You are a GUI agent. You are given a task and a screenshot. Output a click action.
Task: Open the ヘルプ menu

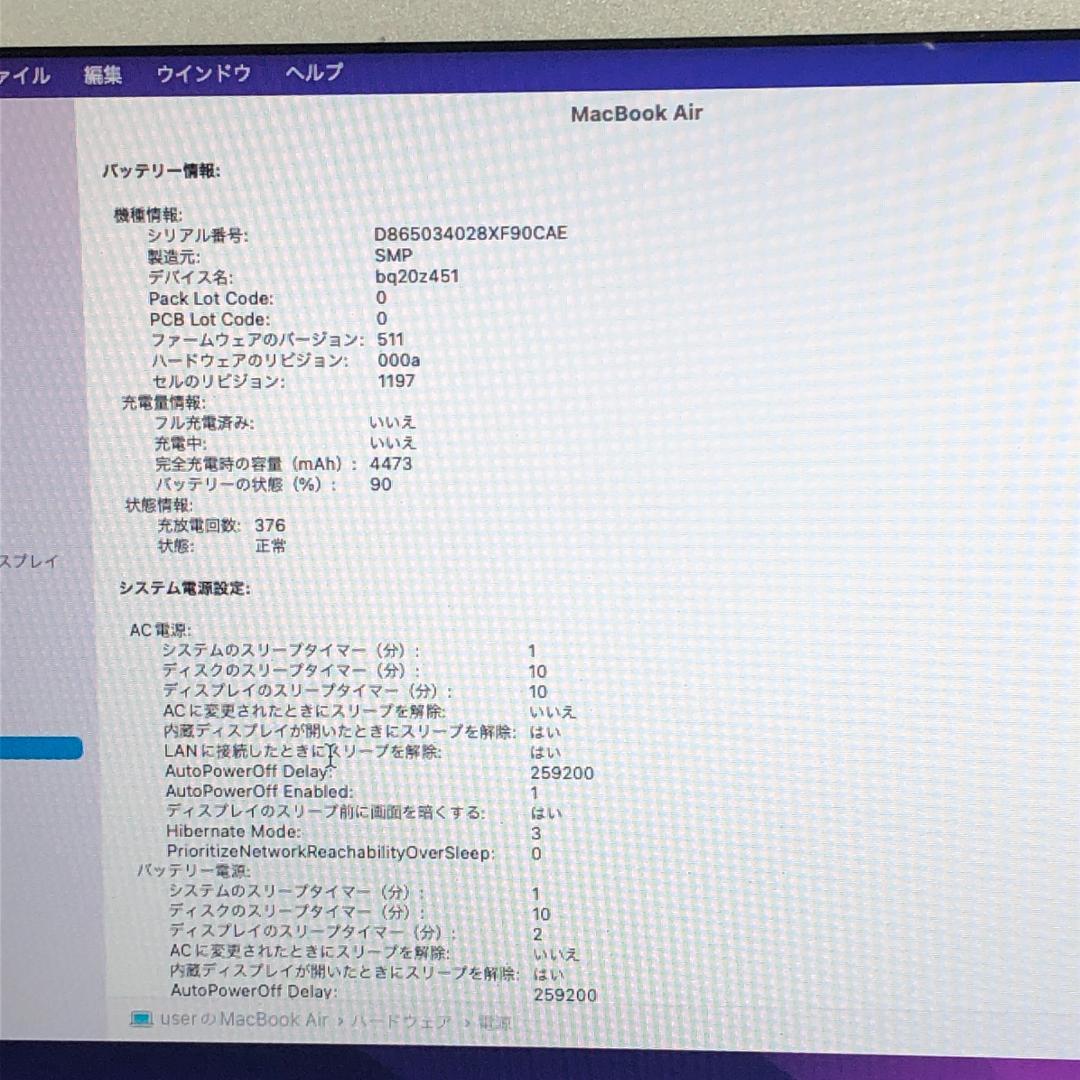(313, 72)
